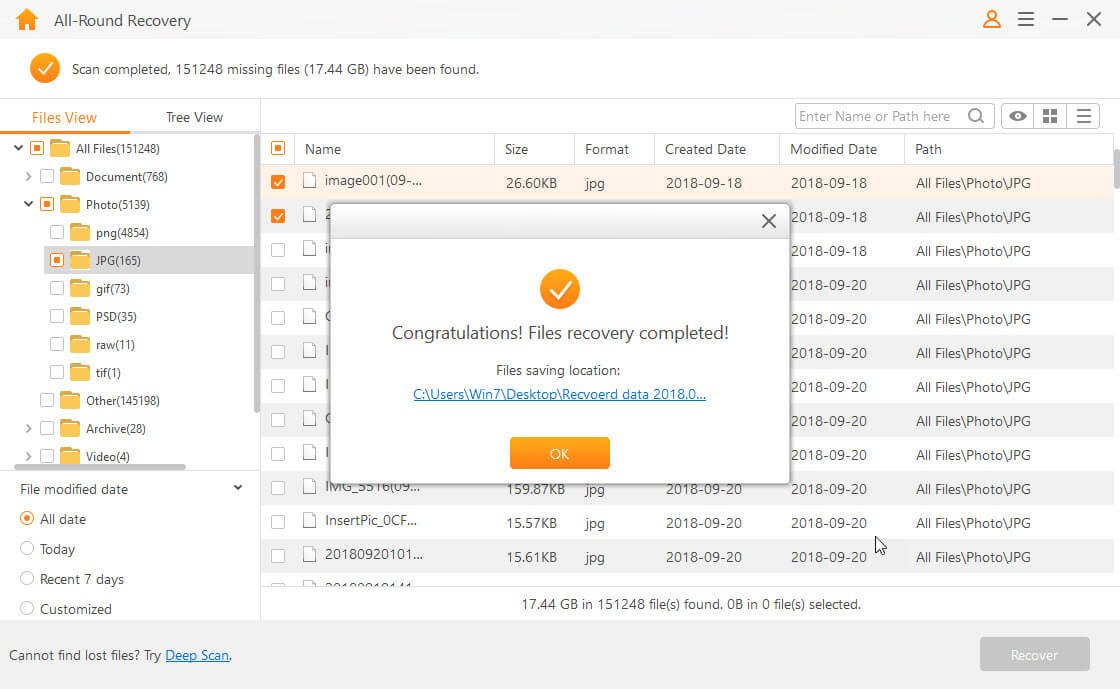Image resolution: width=1120 pixels, height=689 pixels.
Task: Switch to list view mode
Action: tap(1083, 117)
